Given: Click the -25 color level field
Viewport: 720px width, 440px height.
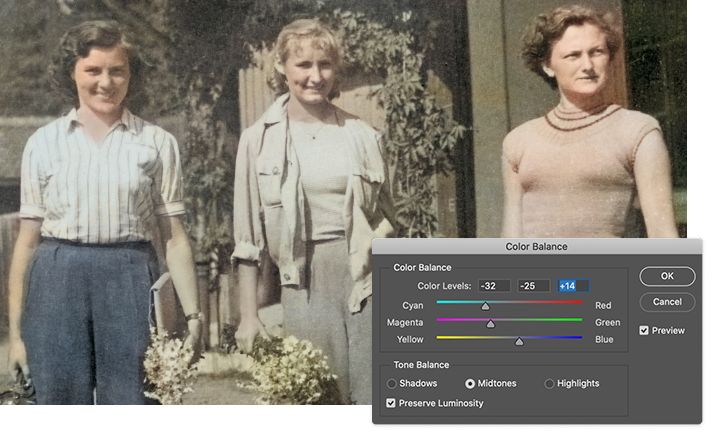Looking at the screenshot, I should pyautogui.click(x=534, y=286).
